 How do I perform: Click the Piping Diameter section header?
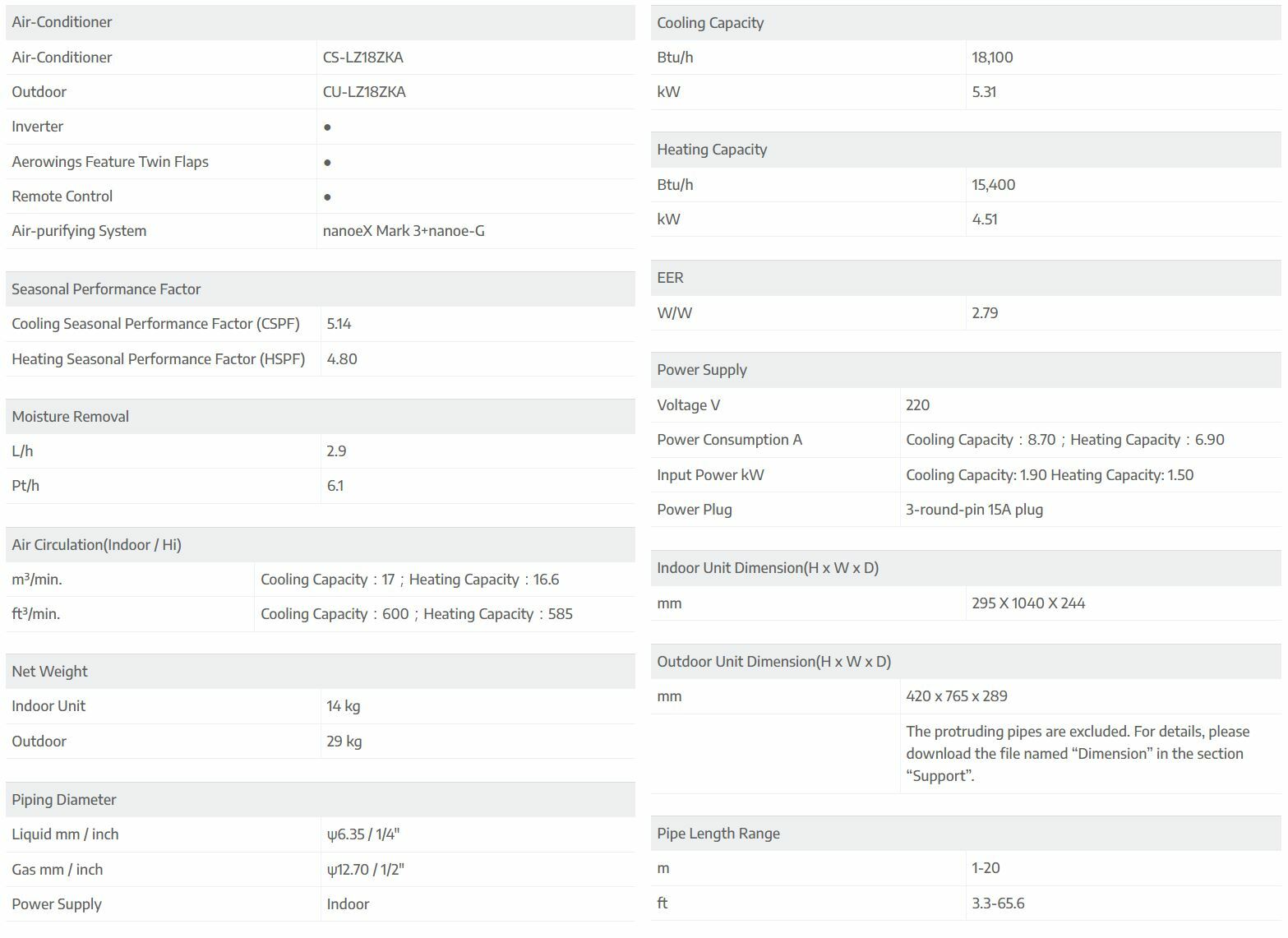[64, 800]
